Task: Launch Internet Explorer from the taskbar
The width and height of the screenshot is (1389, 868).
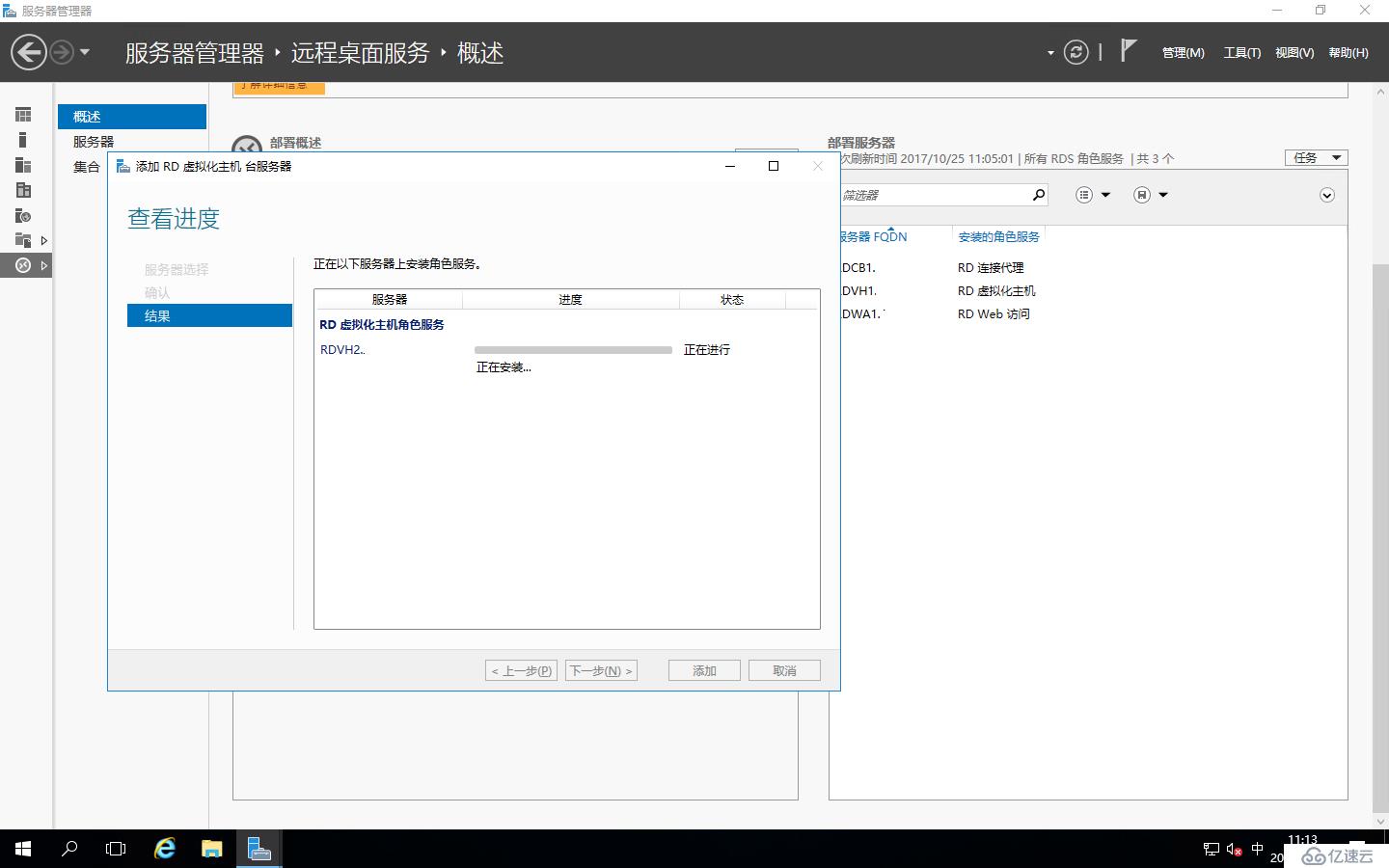Action: [x=165, y=849]
